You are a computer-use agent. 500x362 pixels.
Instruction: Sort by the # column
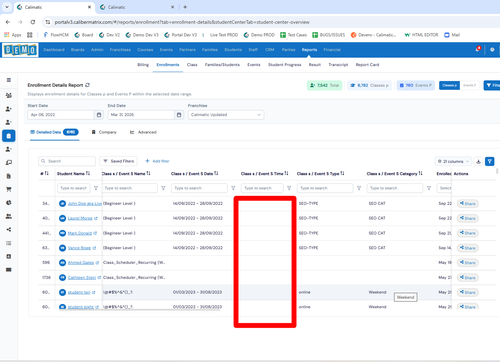pos(47,173)
